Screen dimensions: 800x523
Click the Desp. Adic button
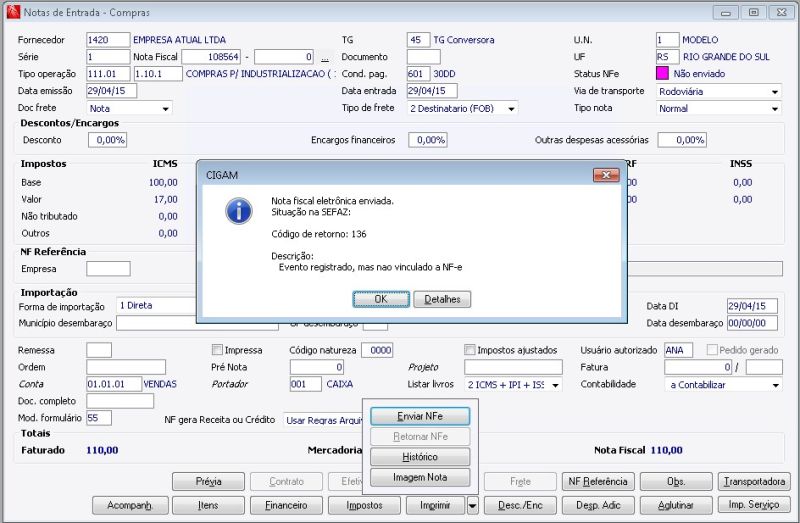click(598, 506)
